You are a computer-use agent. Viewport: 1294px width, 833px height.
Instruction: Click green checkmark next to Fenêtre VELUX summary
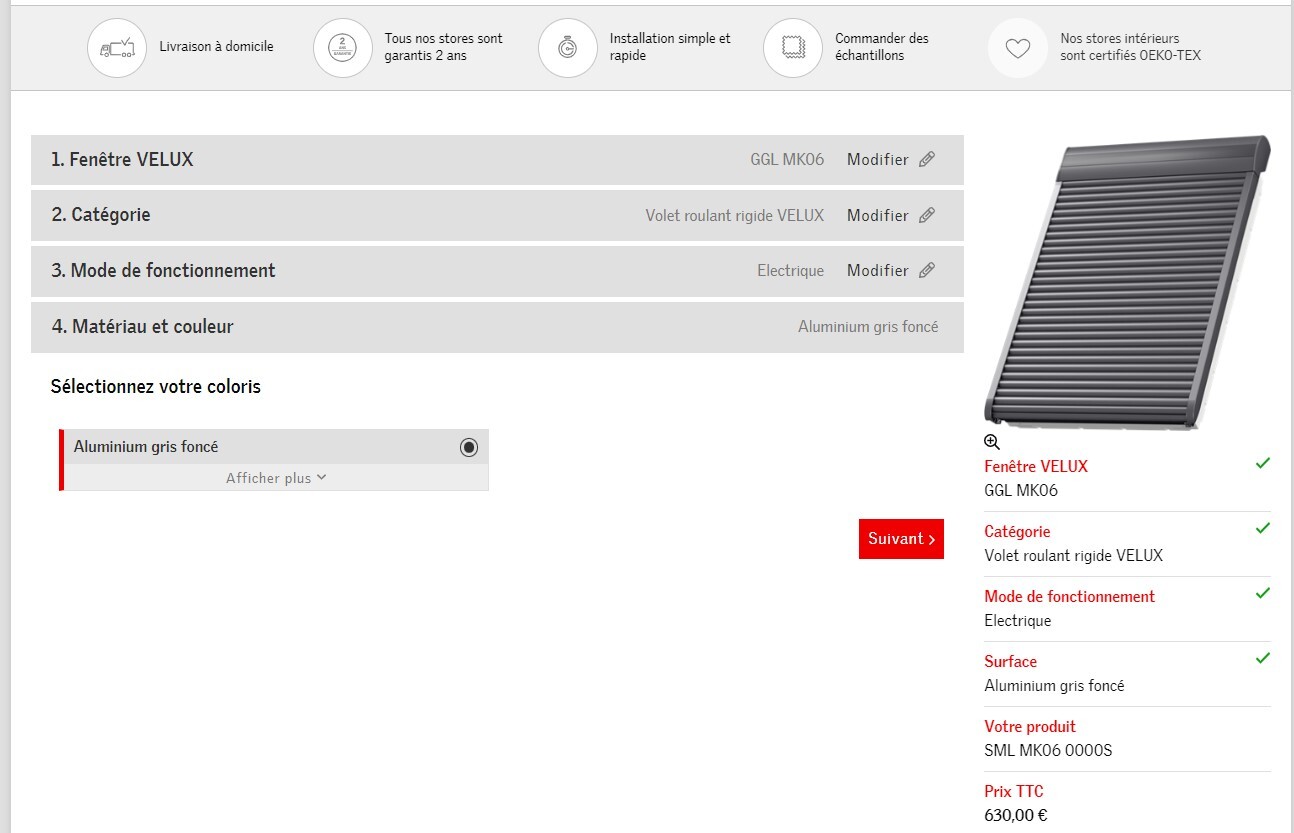pyautogui.click(x=1263, y=463)
